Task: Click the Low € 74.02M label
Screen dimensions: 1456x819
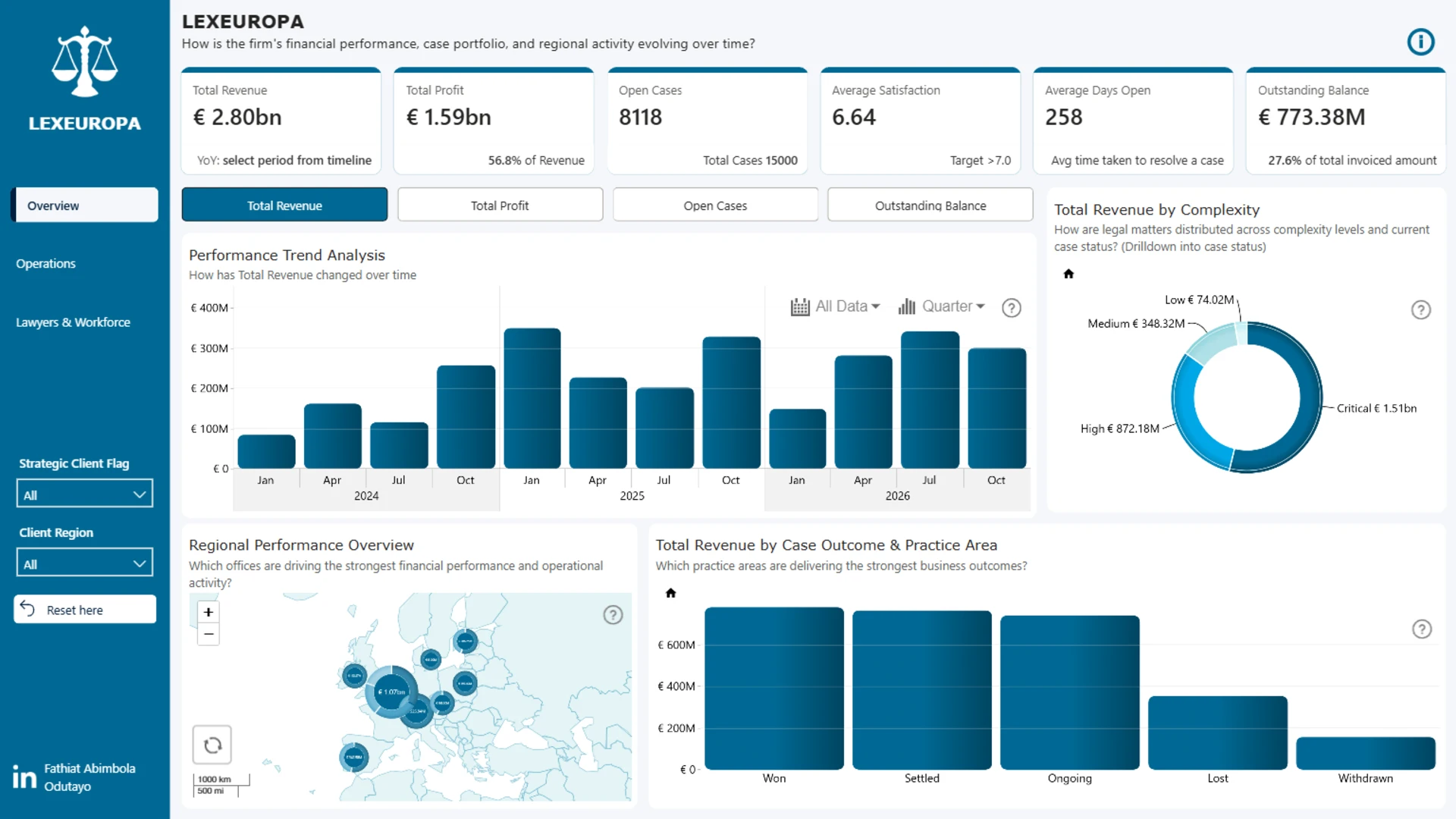Action: pos(1199,300)
